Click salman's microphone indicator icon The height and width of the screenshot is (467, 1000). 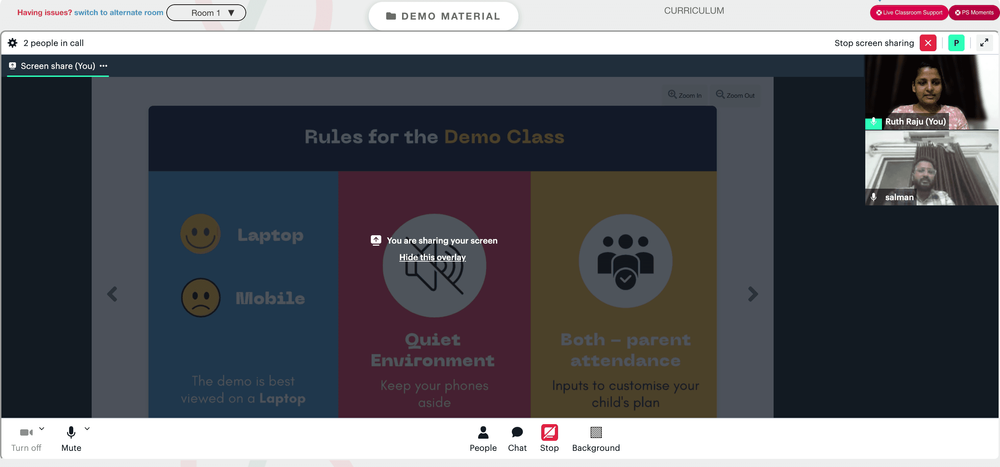tap(873, 198)
